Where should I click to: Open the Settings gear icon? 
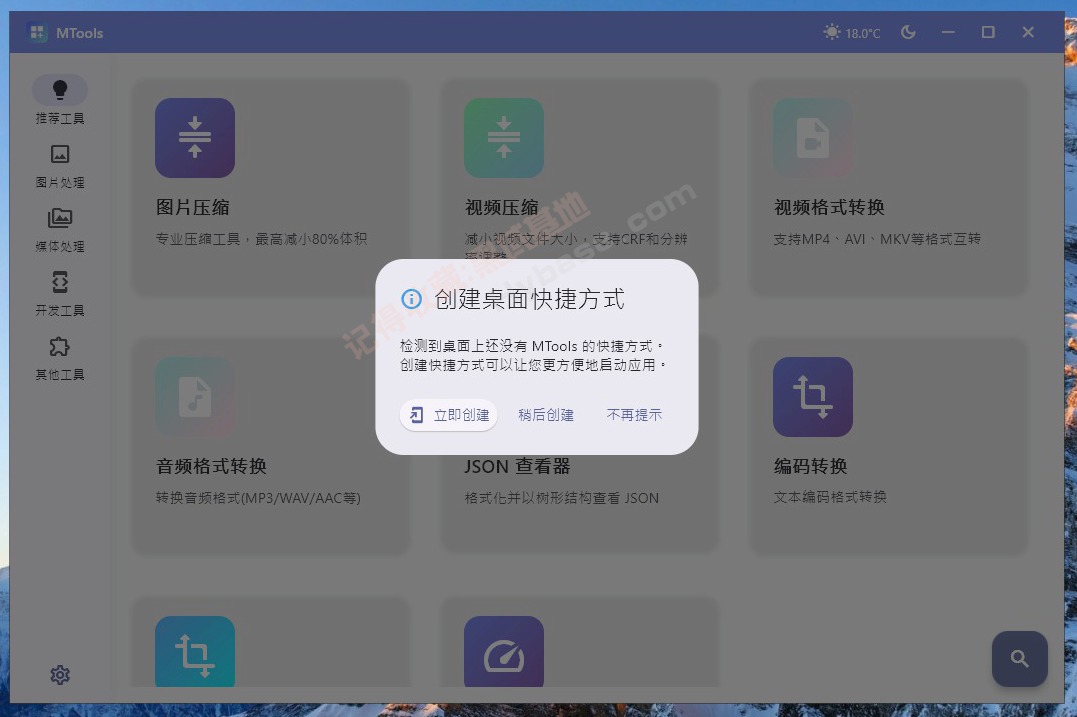[x=60, y=675]
